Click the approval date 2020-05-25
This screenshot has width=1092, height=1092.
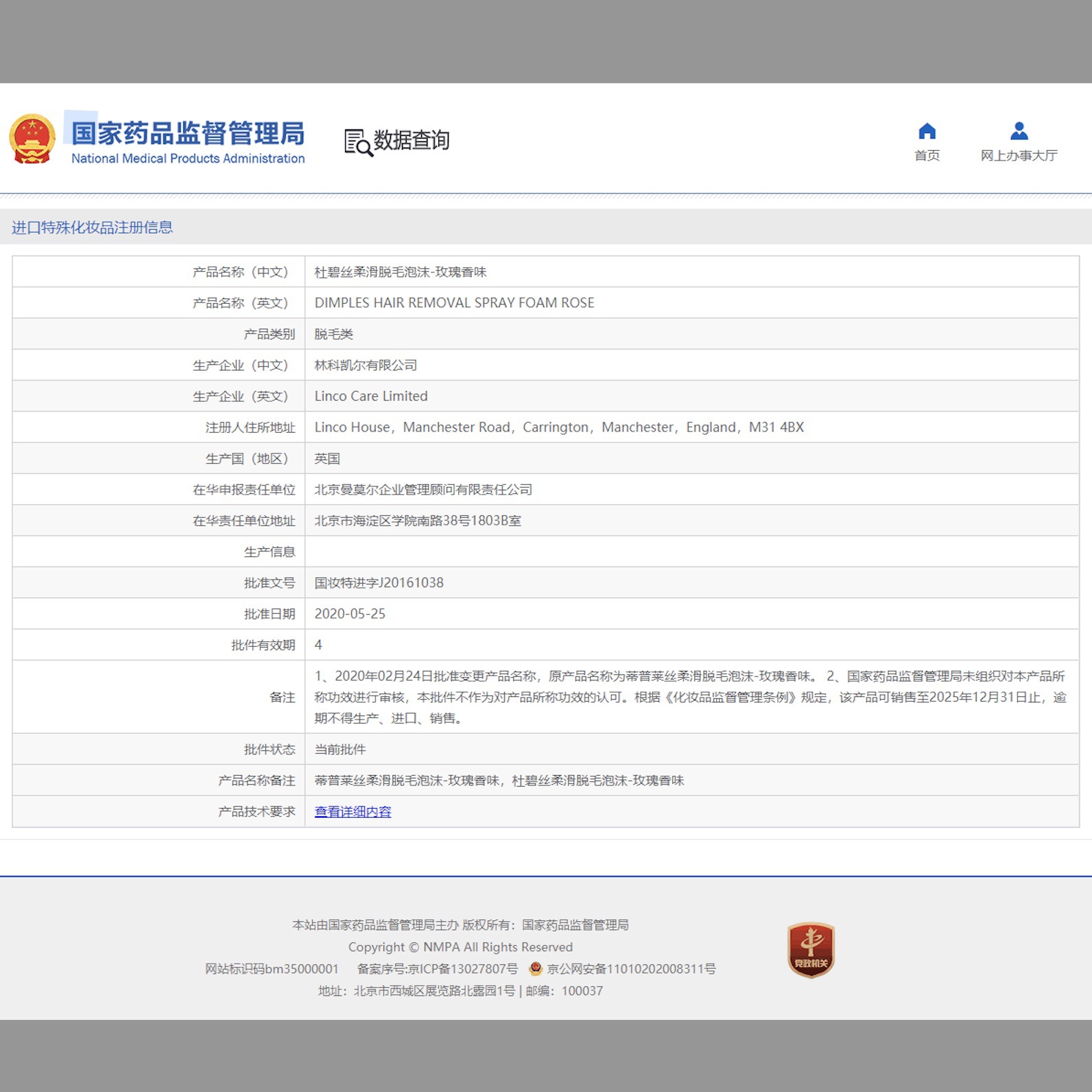[350, 613]
